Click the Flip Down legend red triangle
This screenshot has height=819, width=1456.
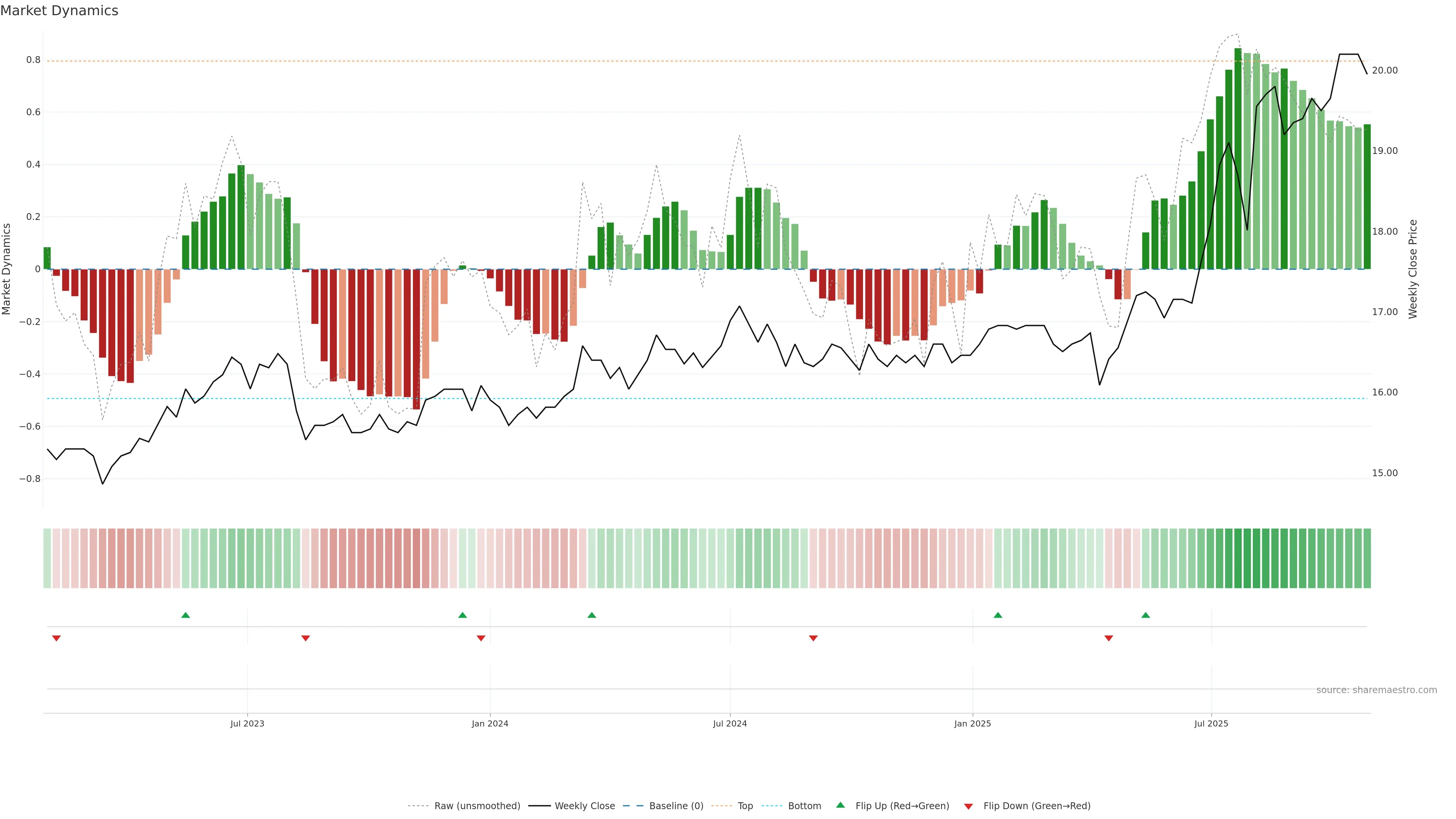(968, 806)
